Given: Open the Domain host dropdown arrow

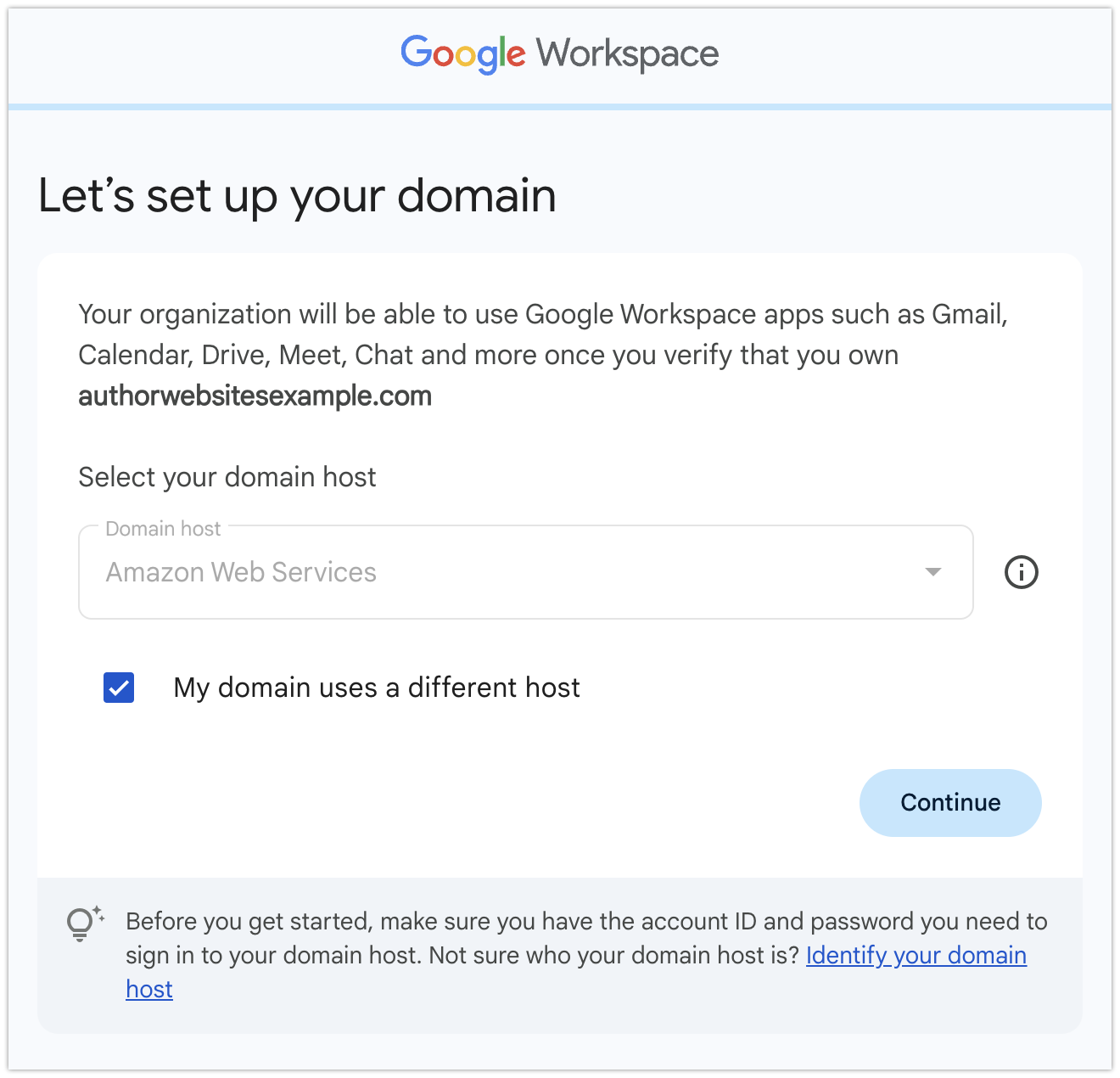Looking at the screenshot, I should [x=933, y=572].
